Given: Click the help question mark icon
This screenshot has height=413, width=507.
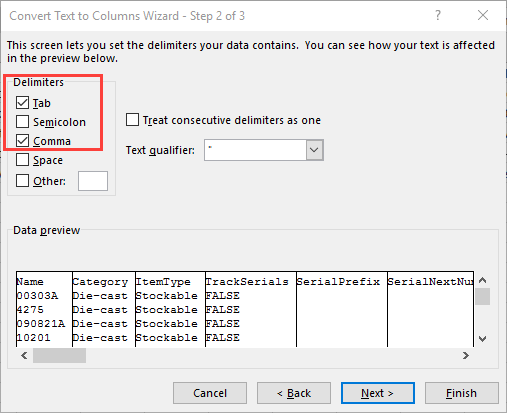Looking at the screenshot, I should tap(438, 15).
